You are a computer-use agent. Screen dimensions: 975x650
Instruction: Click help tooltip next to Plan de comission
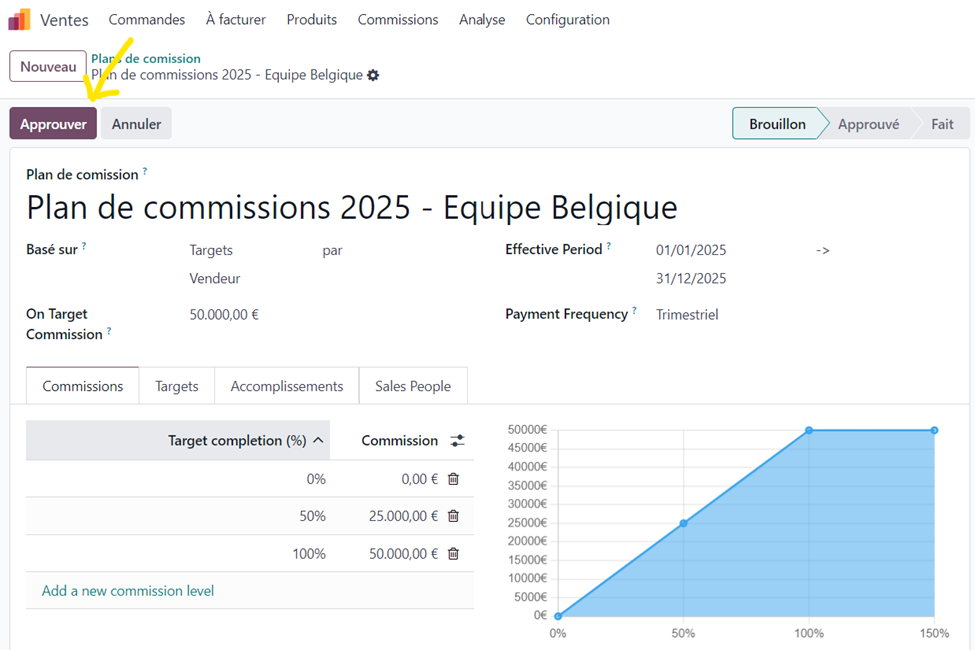[x=145, y=170]
